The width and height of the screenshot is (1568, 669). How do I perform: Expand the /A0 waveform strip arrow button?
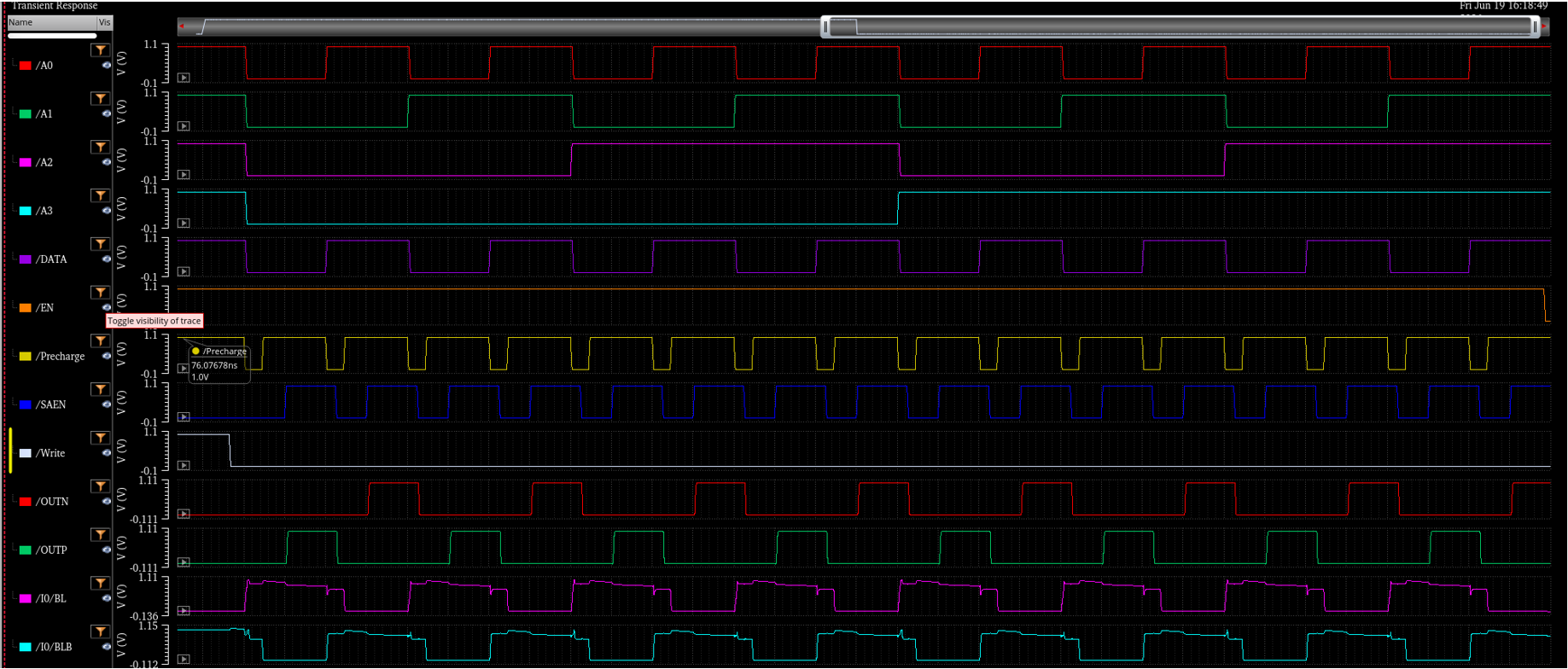(184, 78)
